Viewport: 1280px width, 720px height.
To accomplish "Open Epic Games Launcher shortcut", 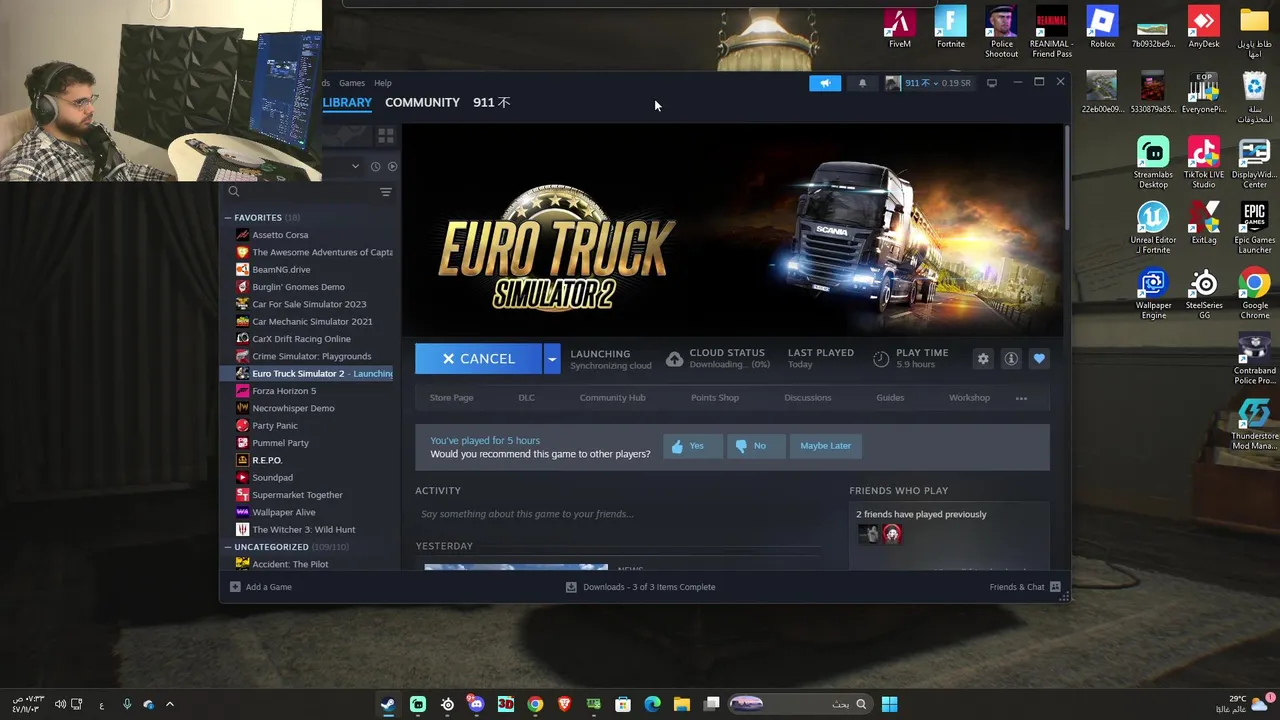I will (x=1254, y=228).
